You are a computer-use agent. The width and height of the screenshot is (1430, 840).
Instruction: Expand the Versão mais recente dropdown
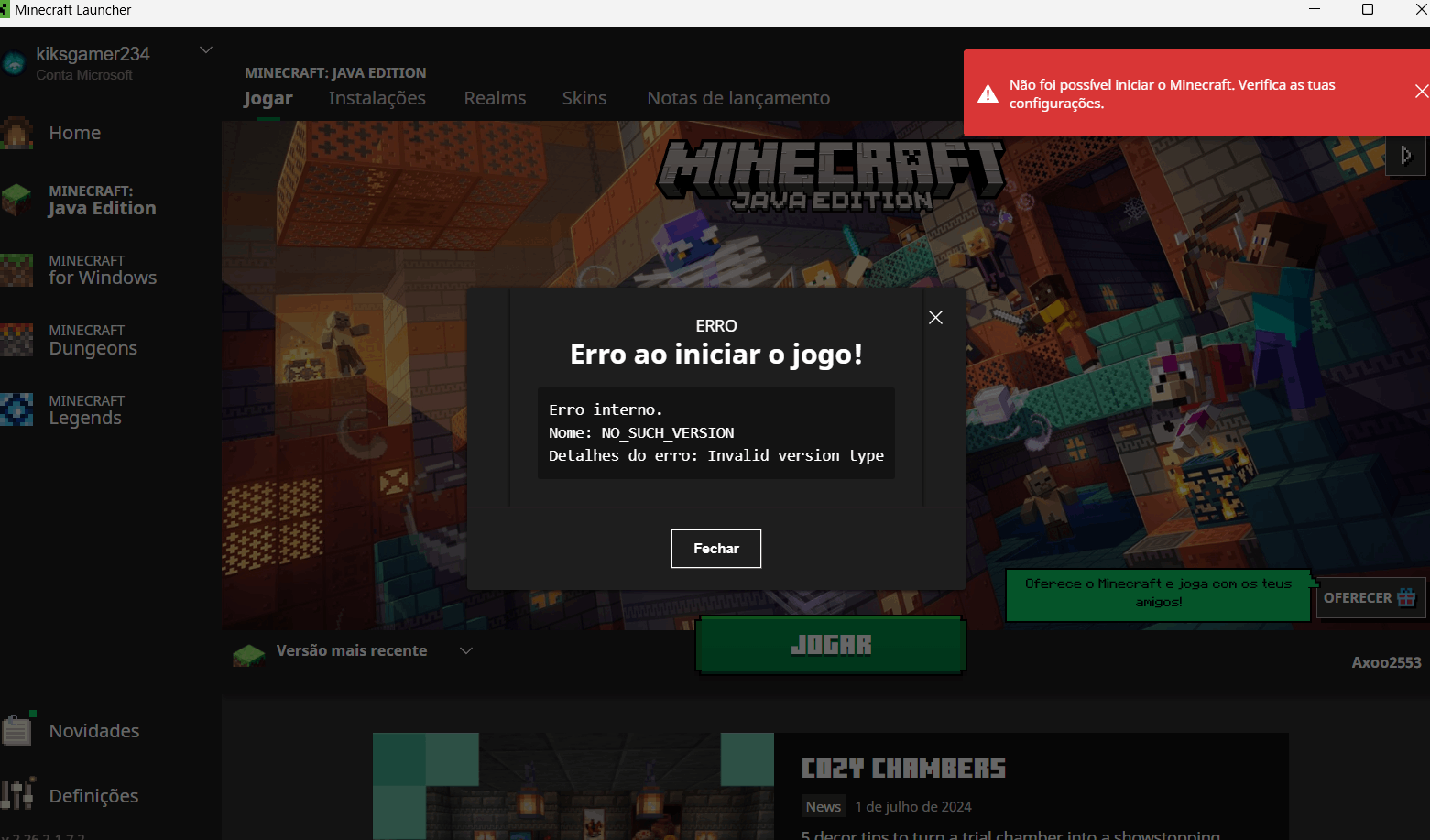click(x=466, y=650)
